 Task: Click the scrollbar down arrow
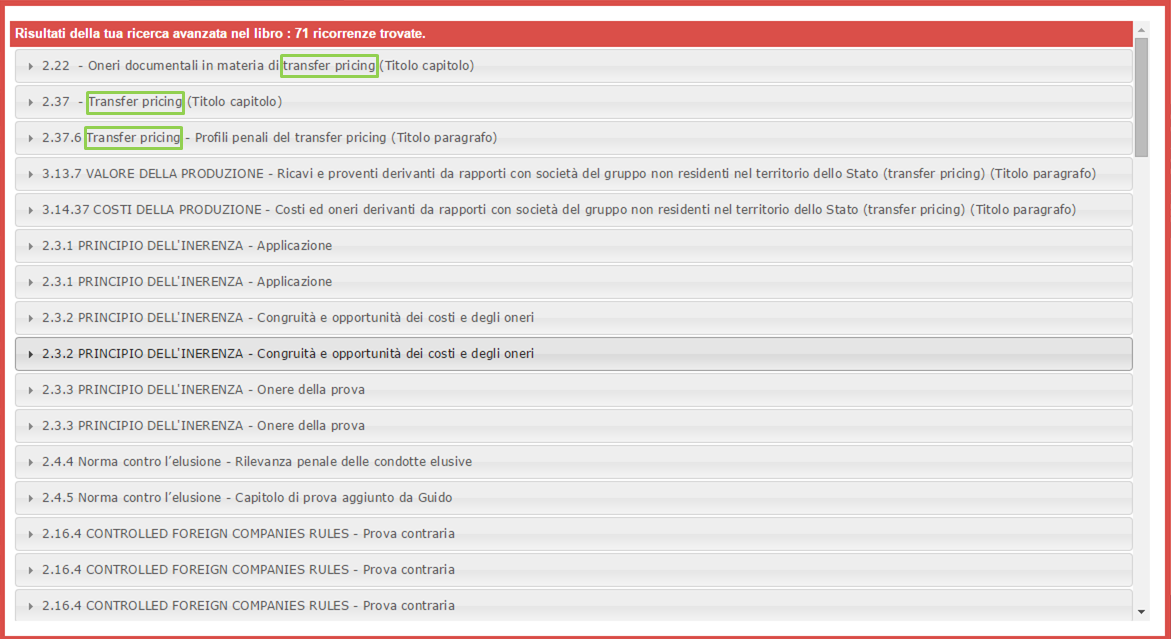(x=1141, y=611)
